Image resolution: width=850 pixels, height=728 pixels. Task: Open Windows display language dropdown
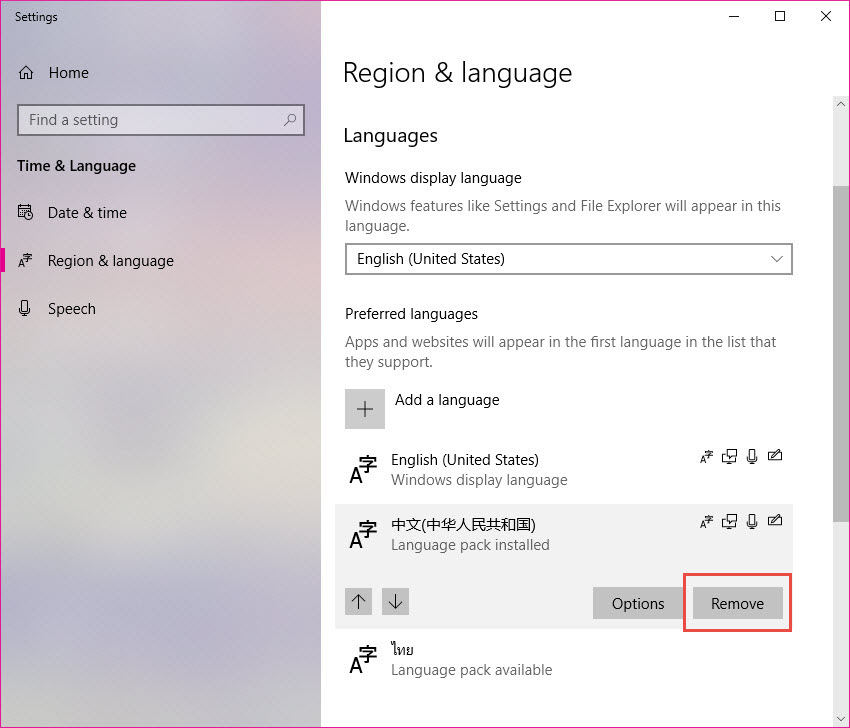click(x=568, y=259)
